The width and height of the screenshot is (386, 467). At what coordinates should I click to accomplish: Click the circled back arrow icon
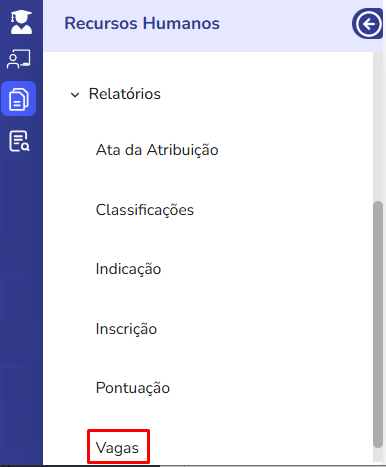tap(368, 24)
